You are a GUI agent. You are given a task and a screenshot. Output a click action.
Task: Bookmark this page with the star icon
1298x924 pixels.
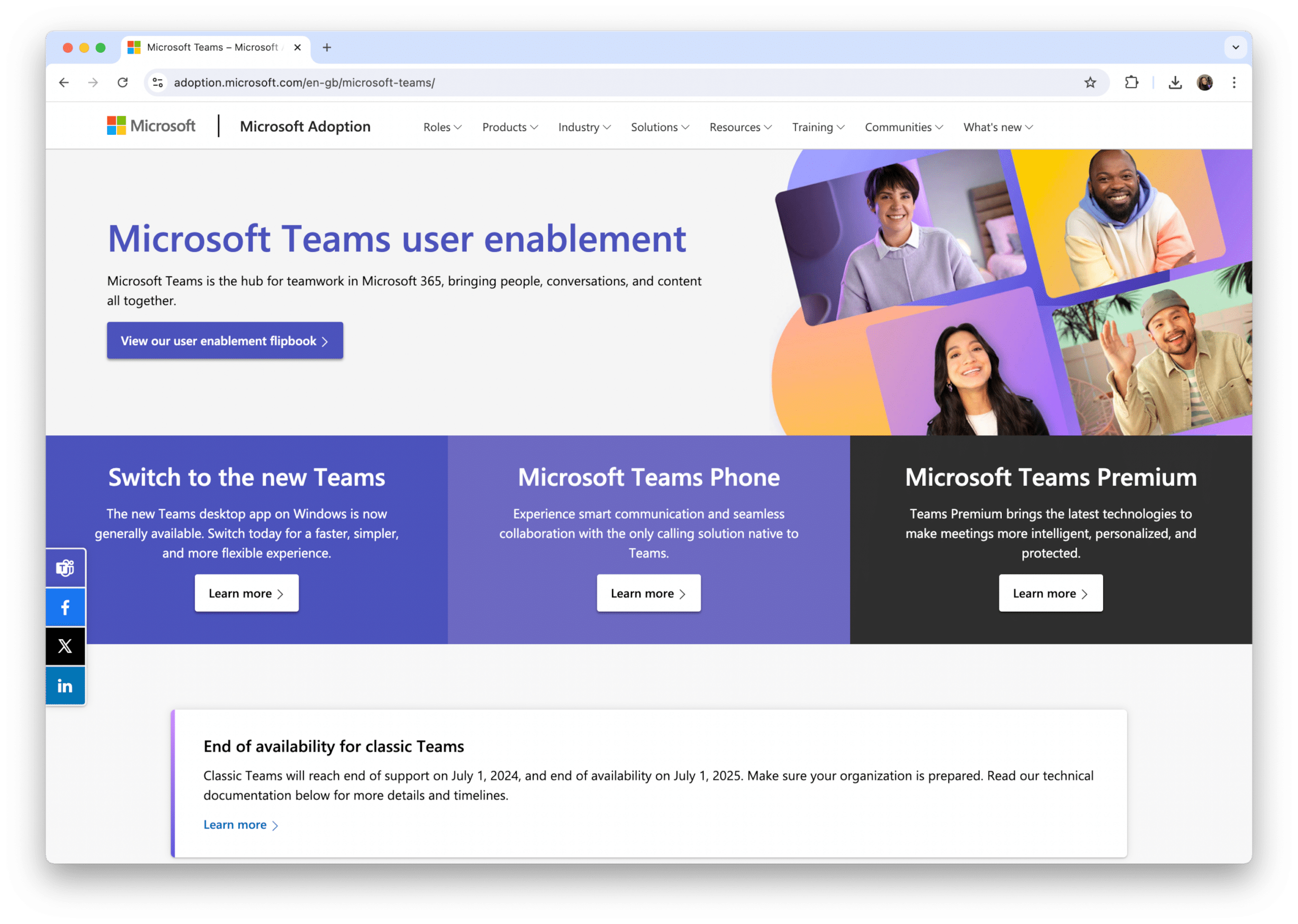pos(1090,83)
